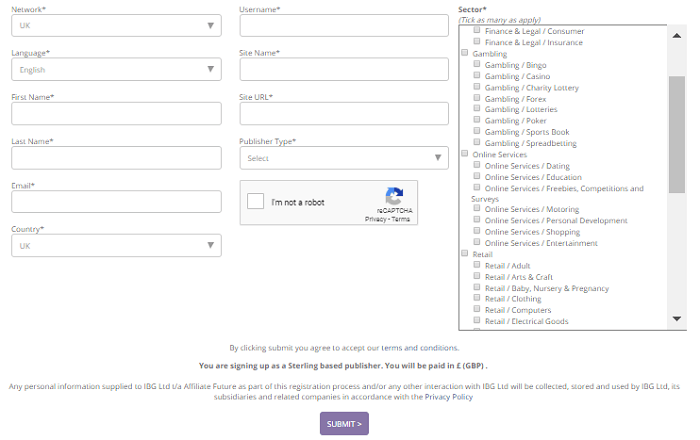This screenshot has height=440, width=700.
Task: Open the Publisher Type select dropdown
Action: [344, 158]
